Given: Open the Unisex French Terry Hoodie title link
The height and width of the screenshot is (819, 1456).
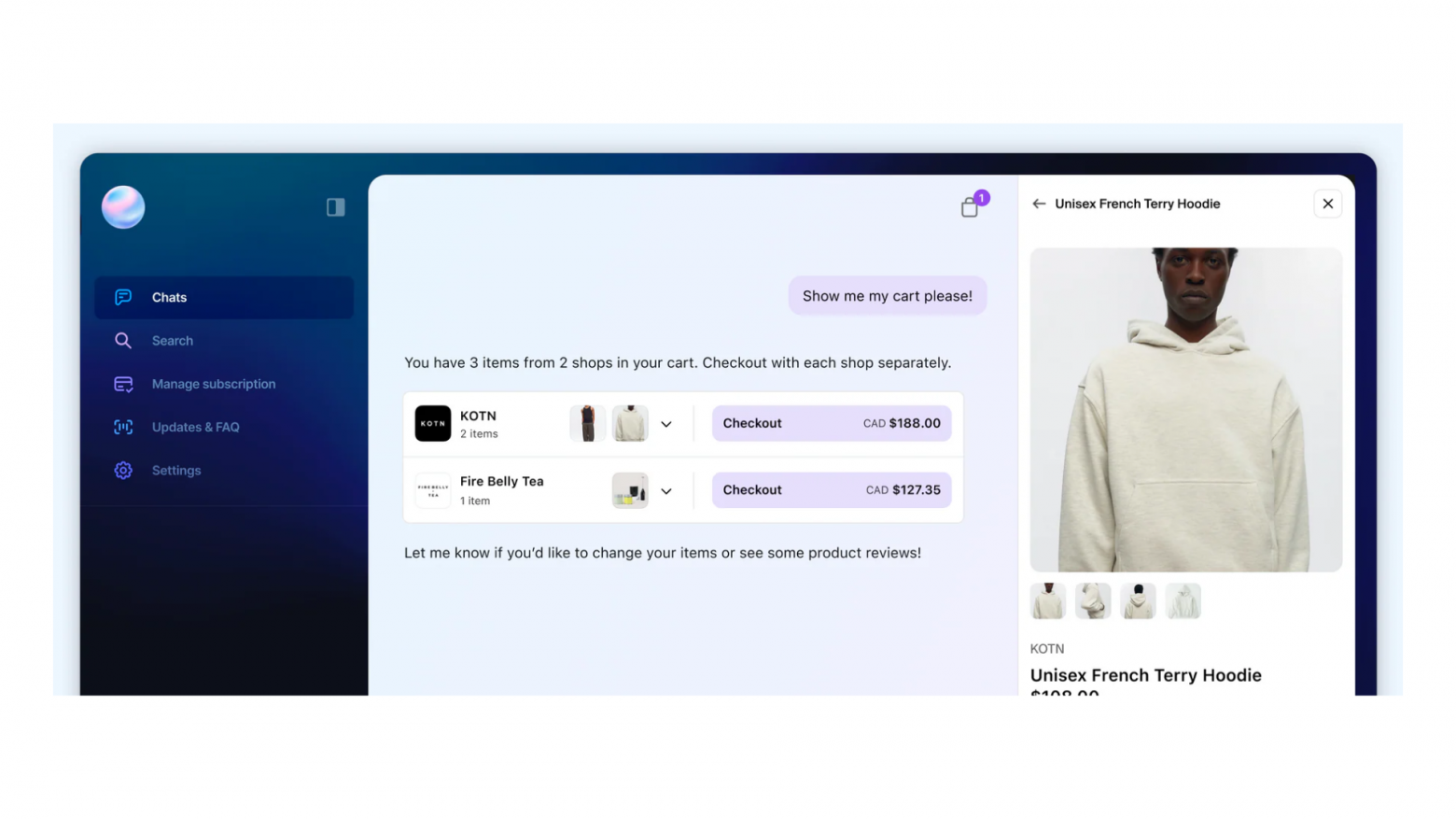Looking at the screenshot, I should pos(1145,674).
